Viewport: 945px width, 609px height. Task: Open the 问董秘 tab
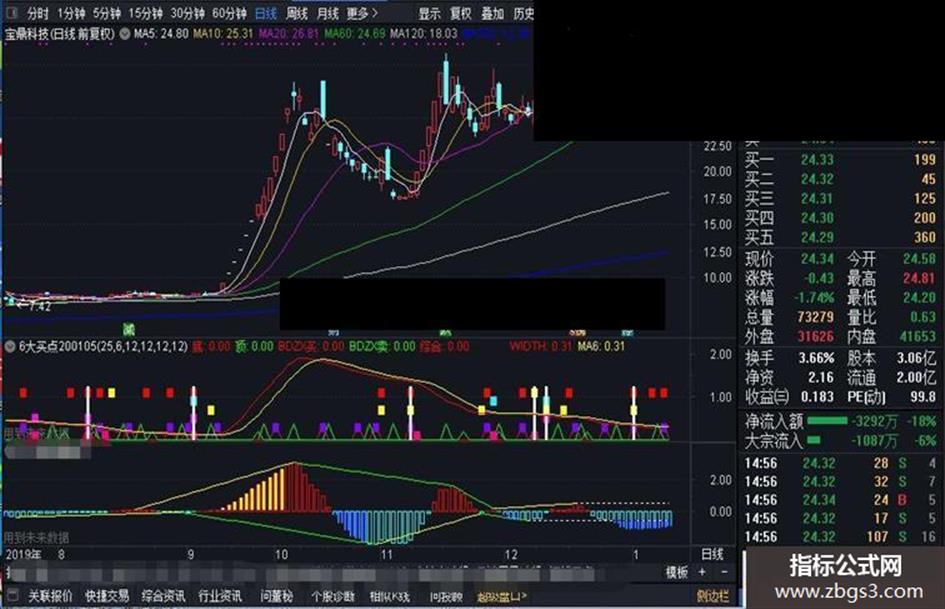click(277, 596)
